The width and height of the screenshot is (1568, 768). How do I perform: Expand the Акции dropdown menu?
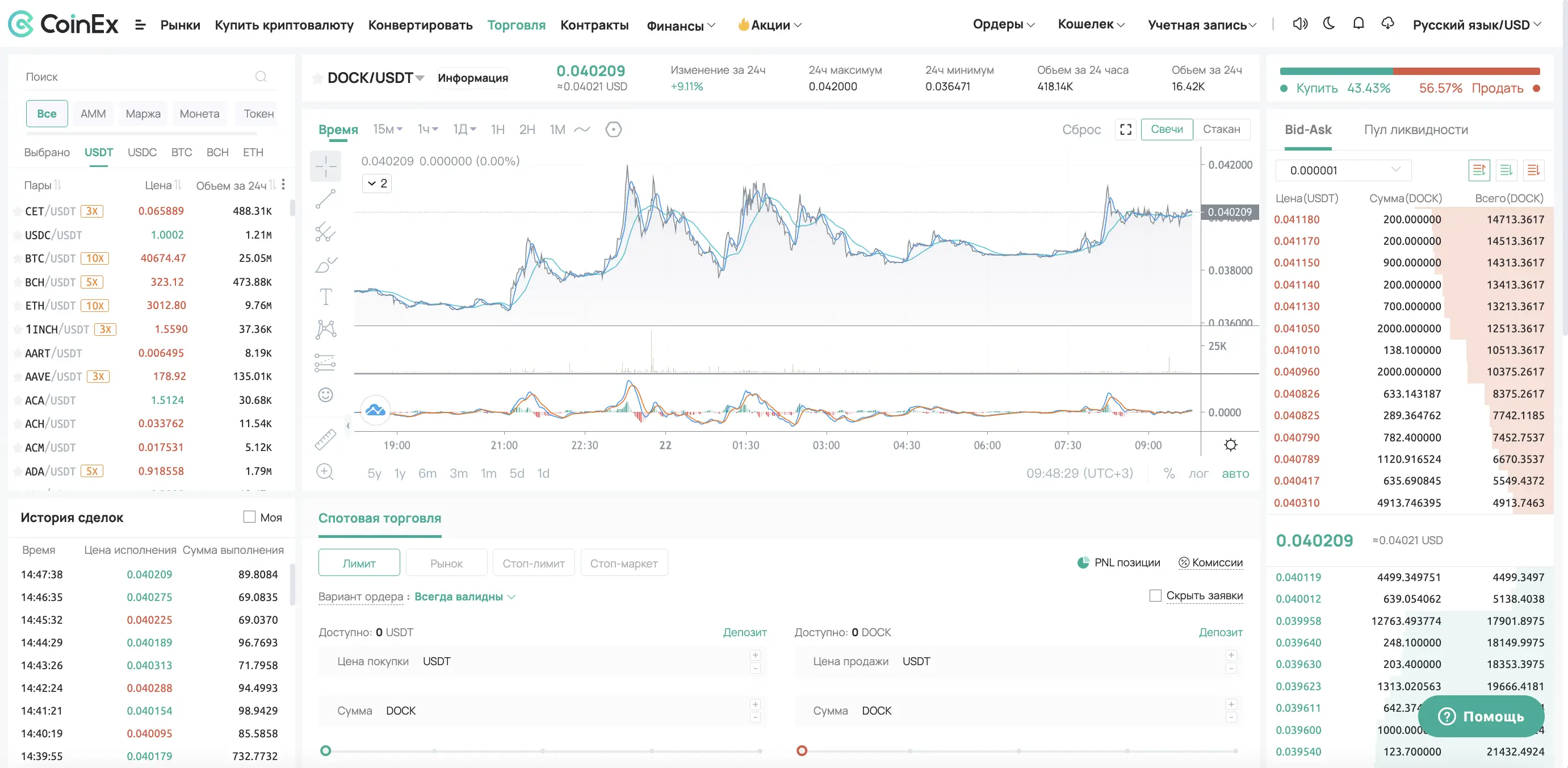(x=769, y=25)
